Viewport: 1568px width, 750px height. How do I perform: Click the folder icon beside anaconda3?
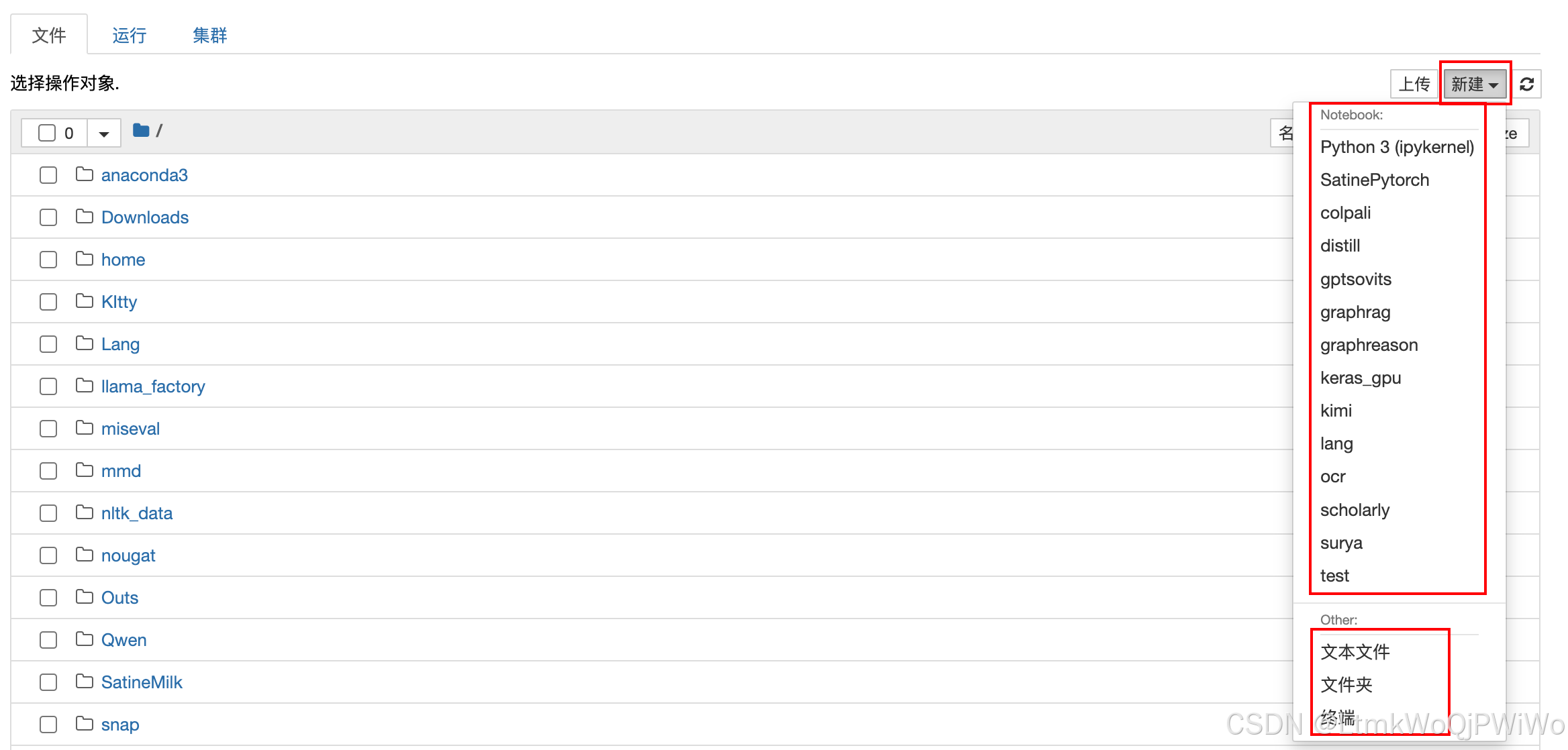[x=83, y=174]
